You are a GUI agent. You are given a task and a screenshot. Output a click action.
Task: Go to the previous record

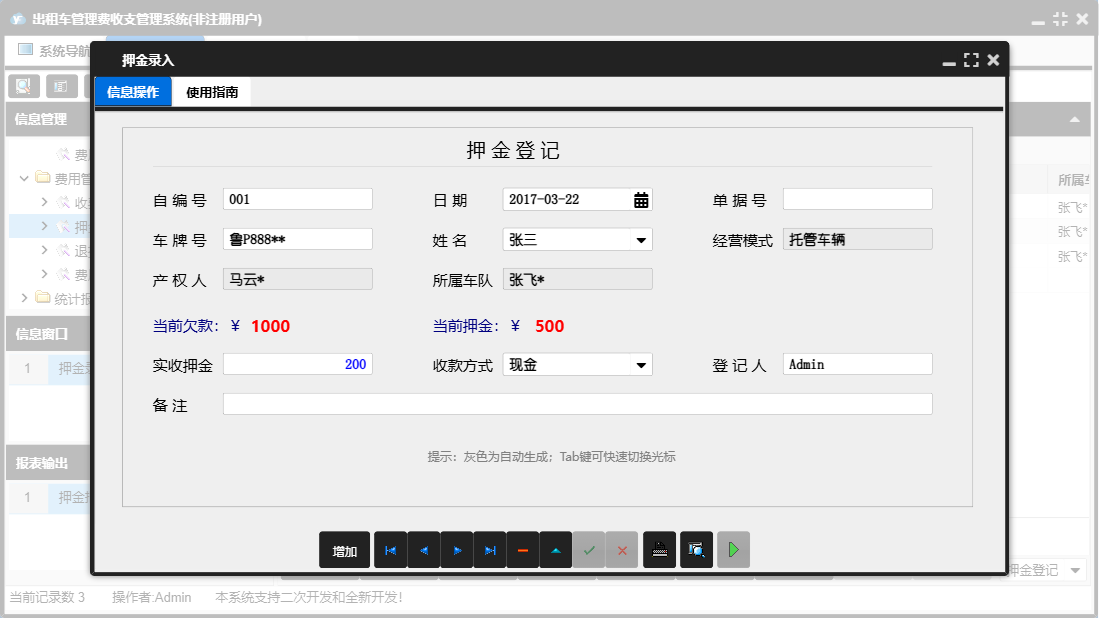[424, 549]
